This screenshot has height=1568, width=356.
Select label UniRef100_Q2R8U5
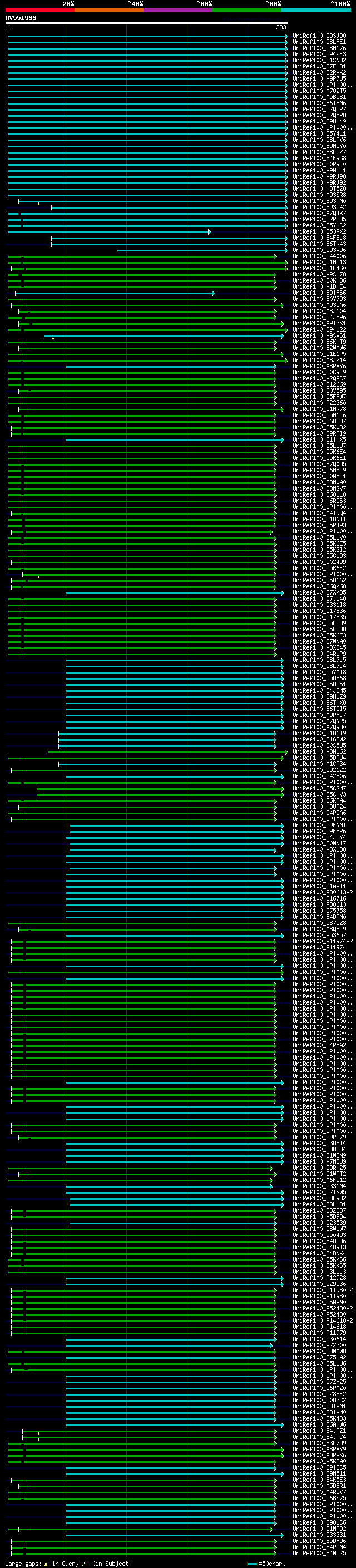(x=319, y=220)
